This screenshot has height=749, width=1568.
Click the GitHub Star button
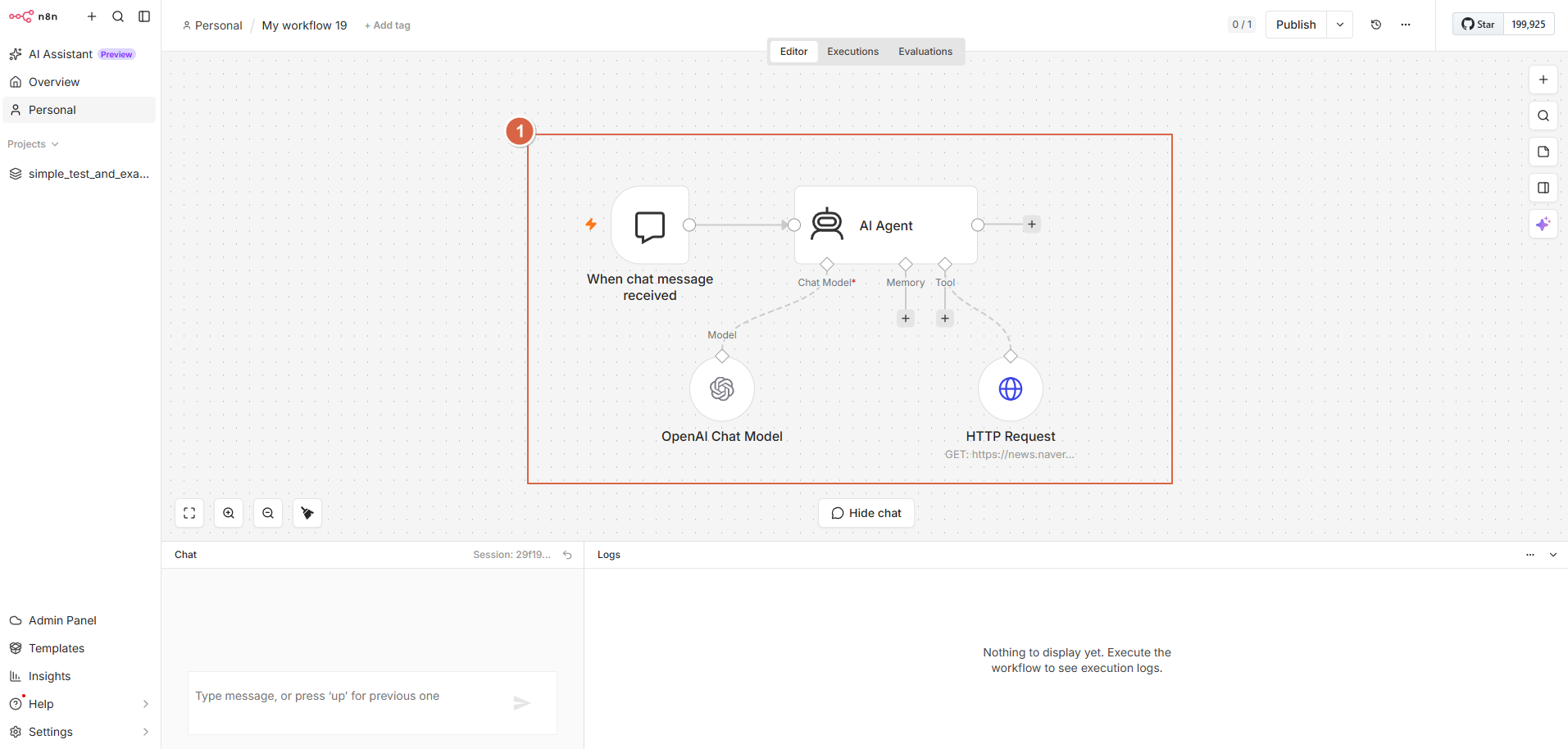tap(1479, 25)
